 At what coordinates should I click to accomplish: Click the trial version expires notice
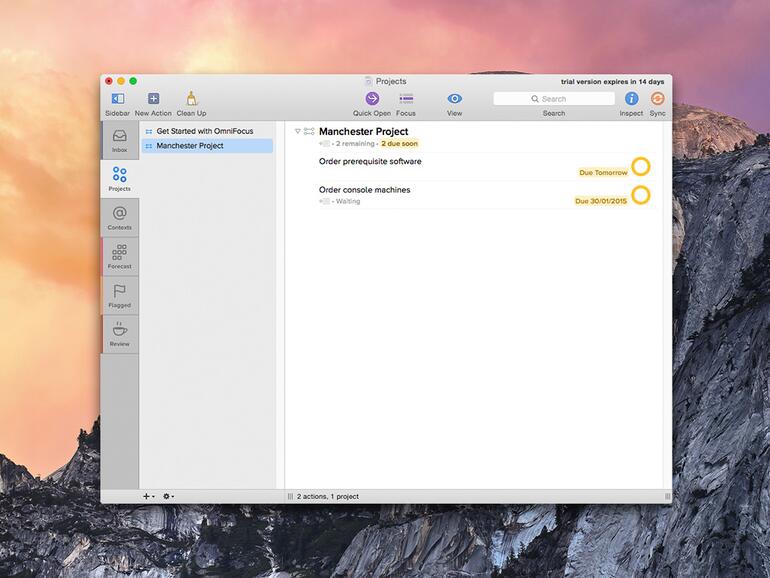point(612,82)
